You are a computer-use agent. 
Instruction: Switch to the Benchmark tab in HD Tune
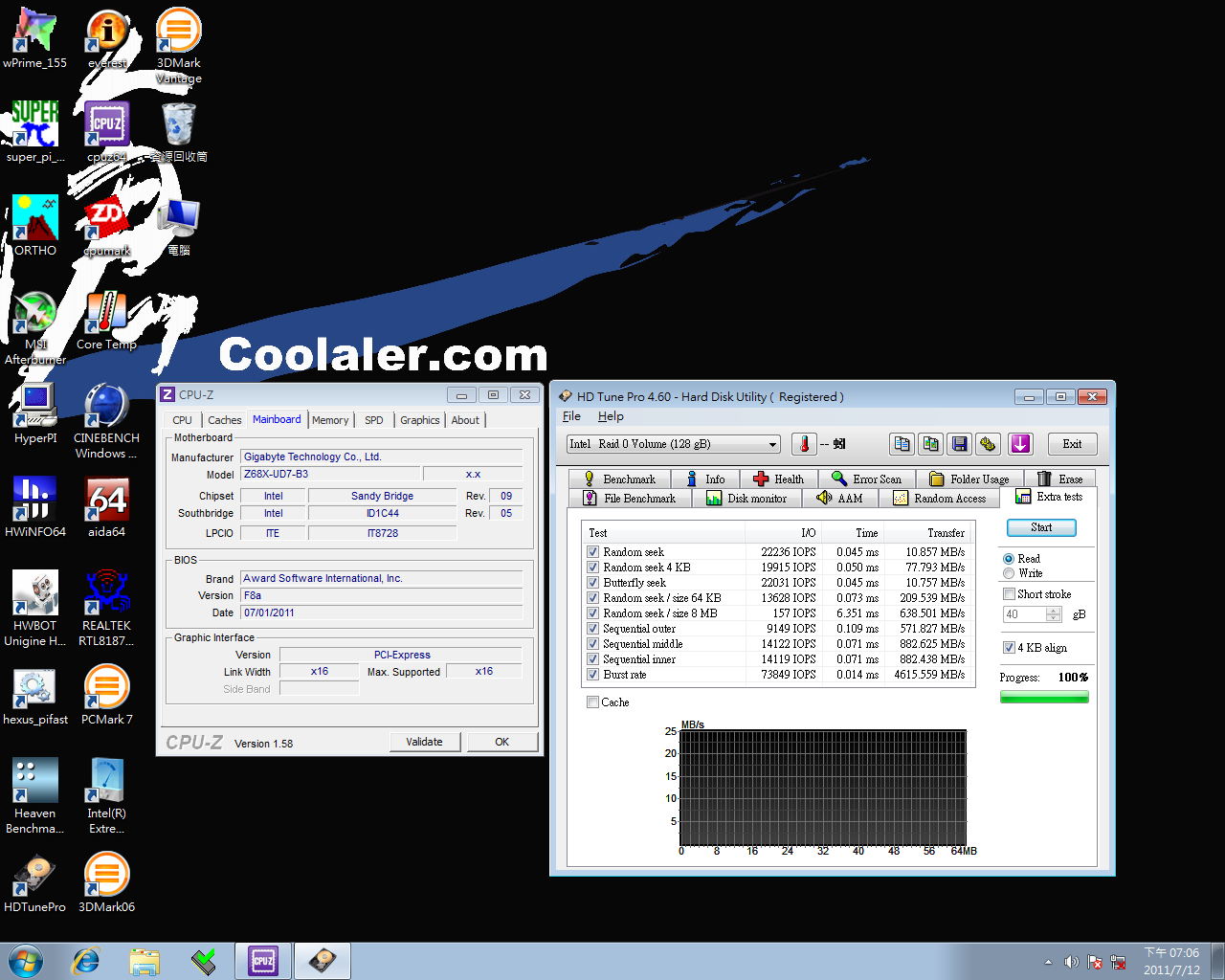619,479
